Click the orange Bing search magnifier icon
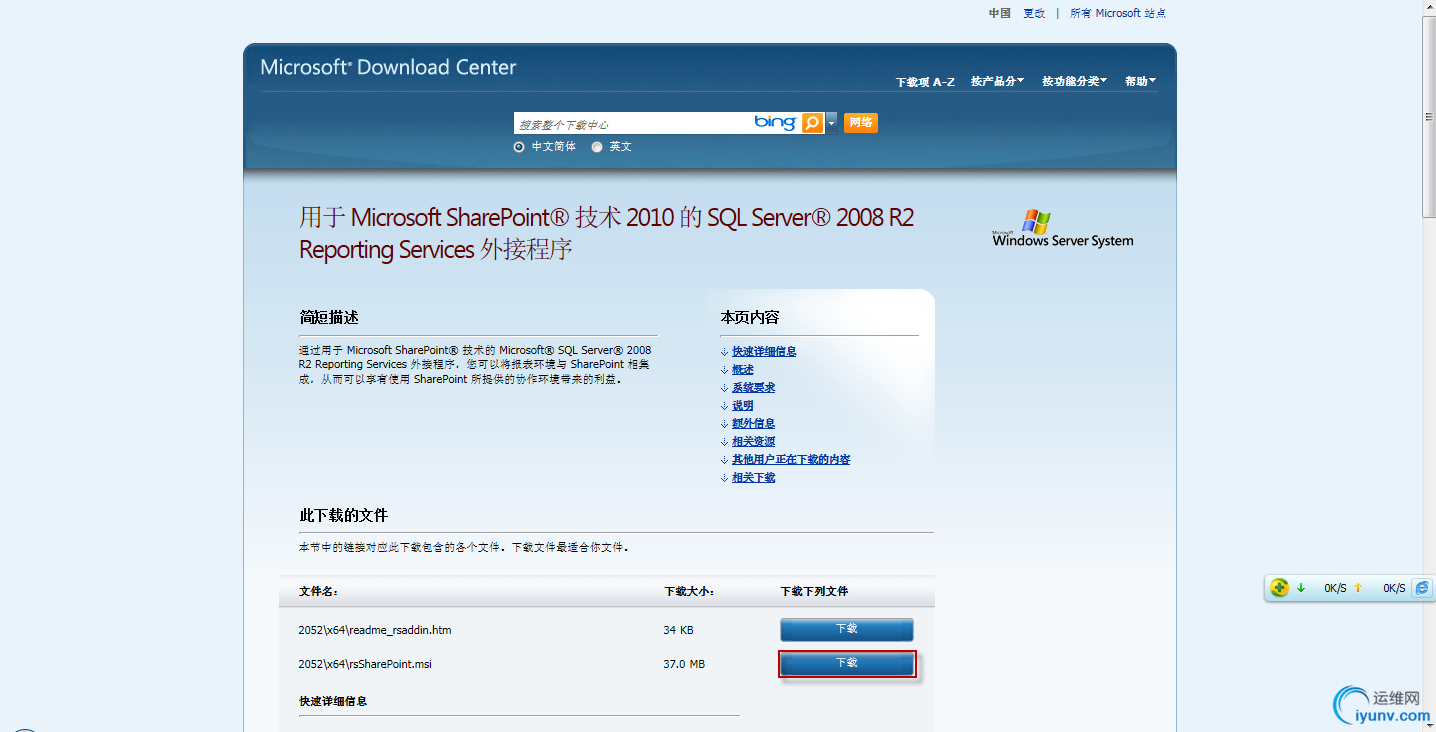The image size is (1436, 732). [812, 123]
